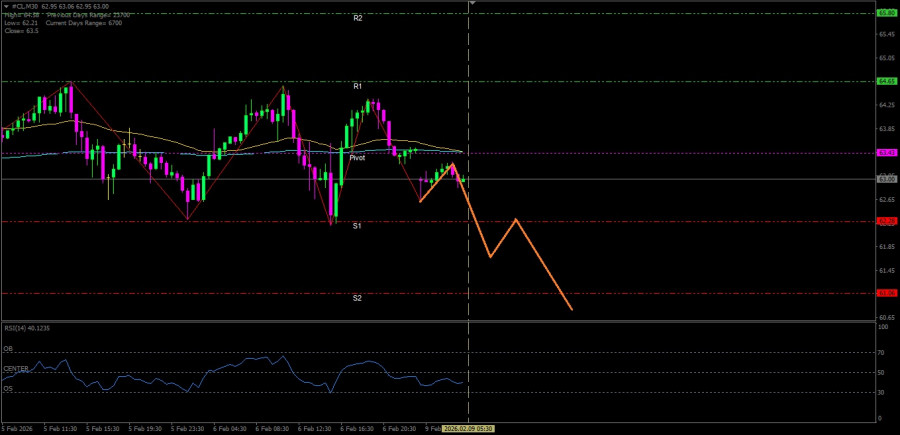Click the S2 support level label
Viewport: 900px width, 435px height.
(x=357, y=298)
